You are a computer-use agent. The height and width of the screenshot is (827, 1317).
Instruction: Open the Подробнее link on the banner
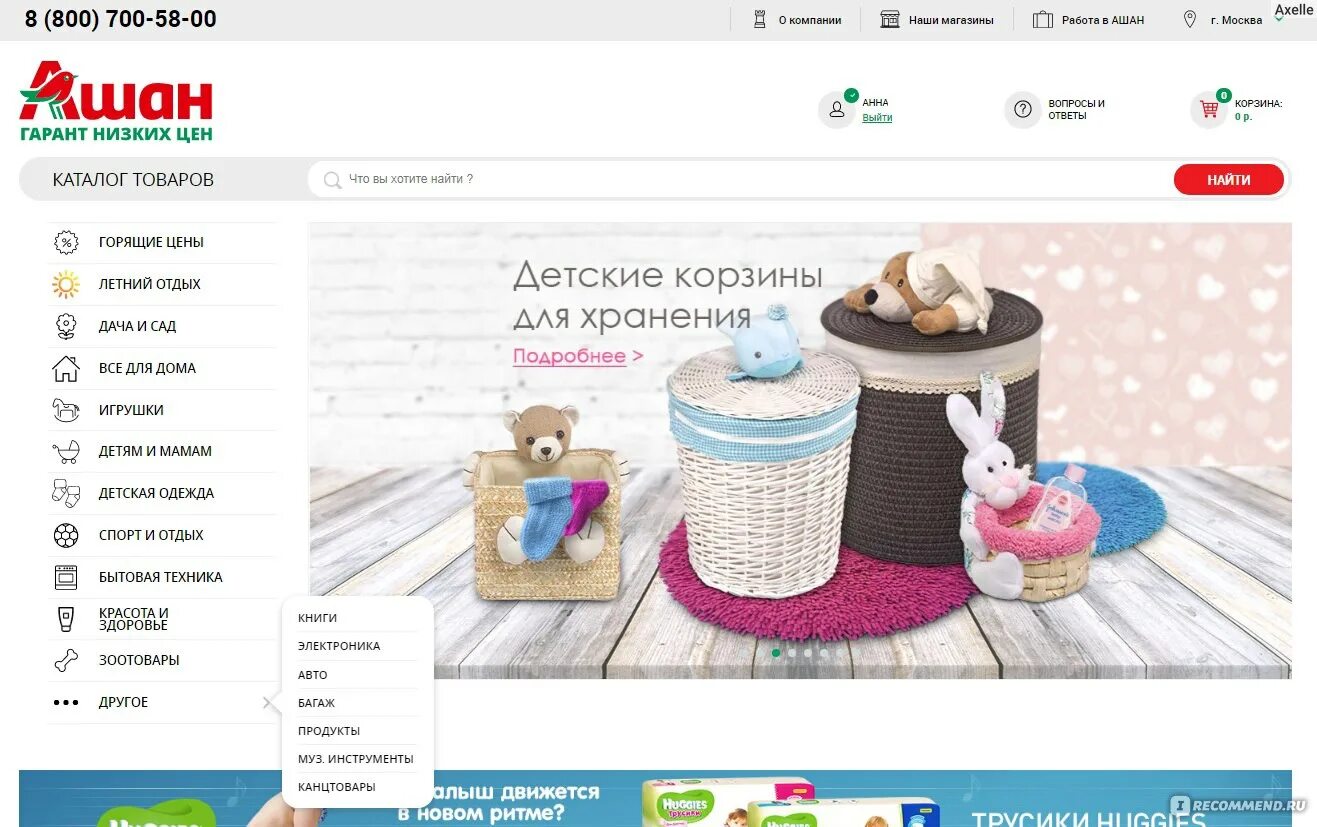570,356
